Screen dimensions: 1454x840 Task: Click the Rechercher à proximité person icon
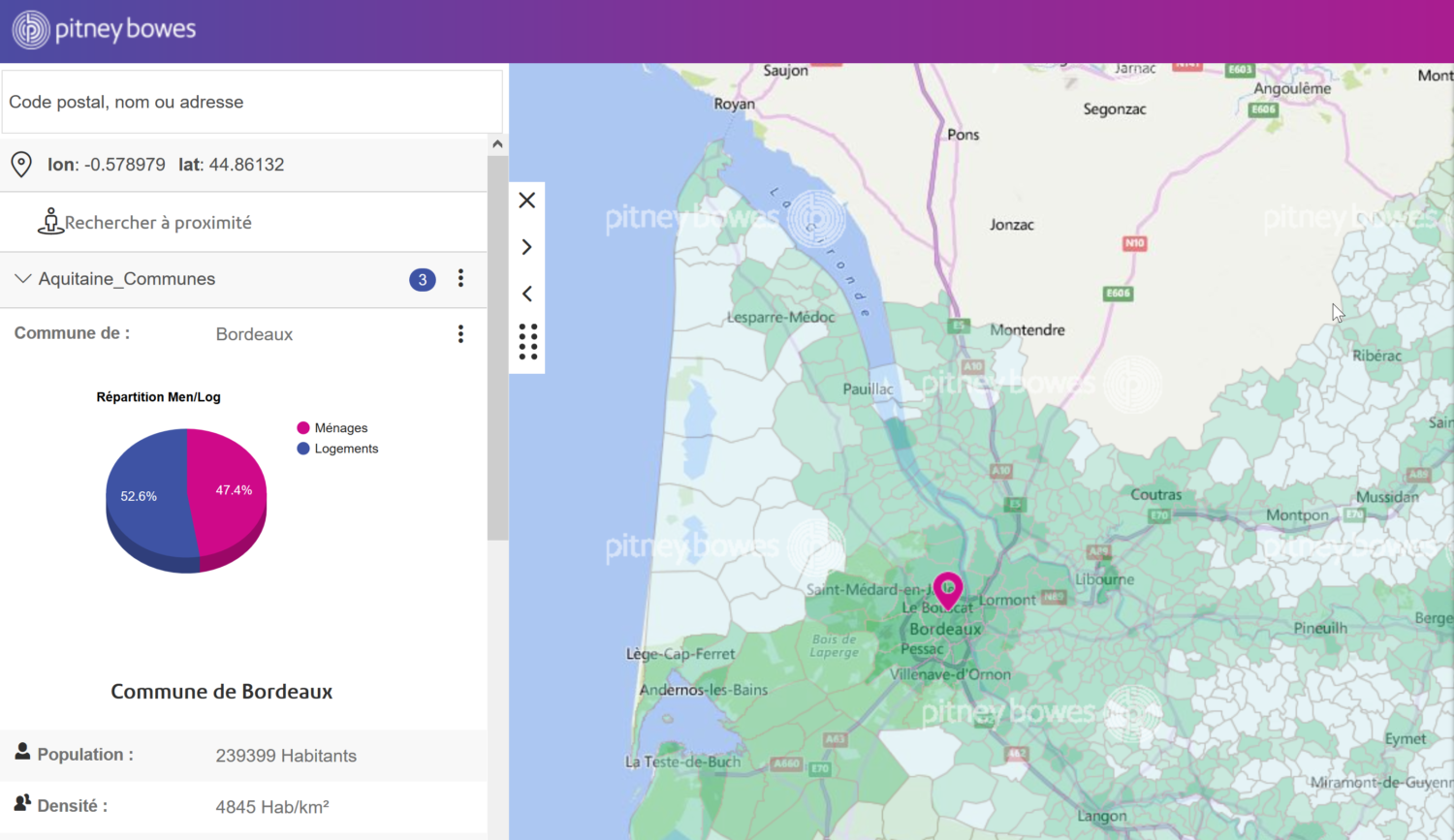tap(49, 222)
